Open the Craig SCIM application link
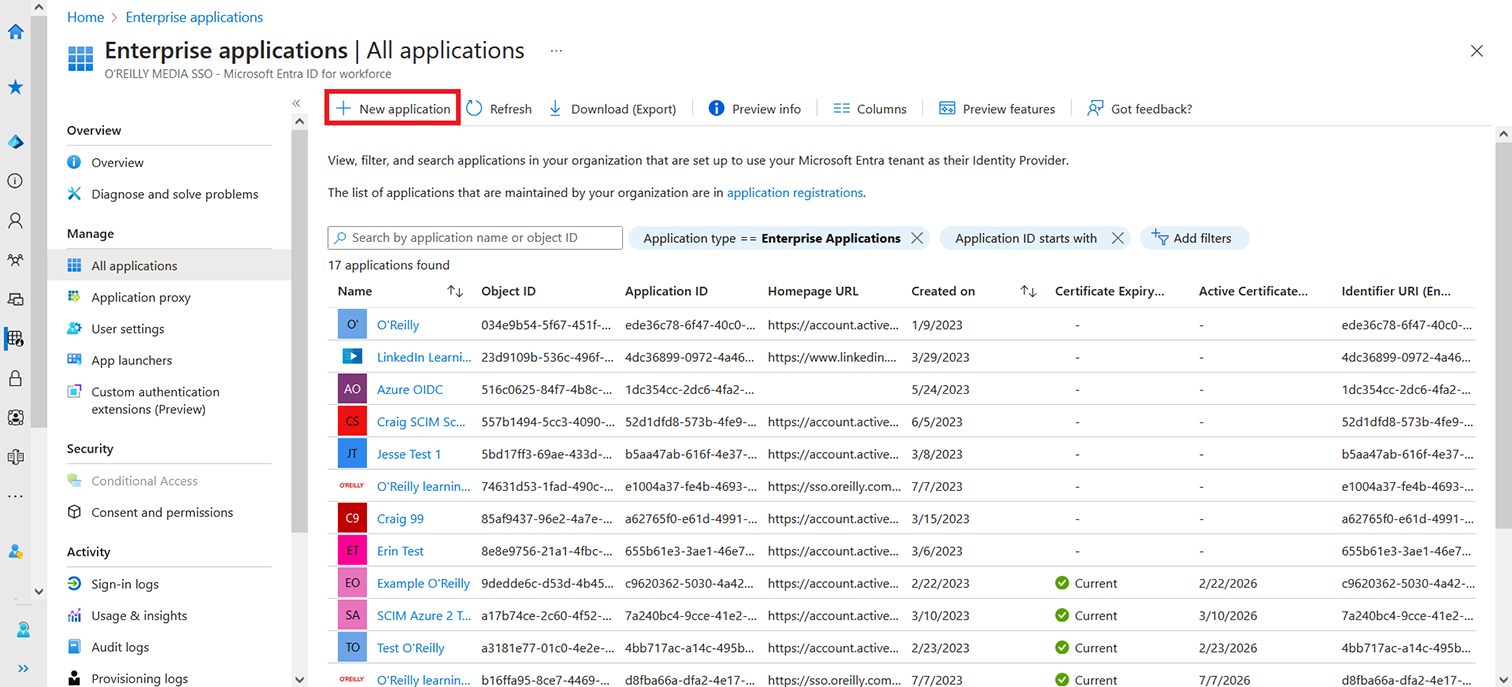1512x687 pixels. [421, 422]
